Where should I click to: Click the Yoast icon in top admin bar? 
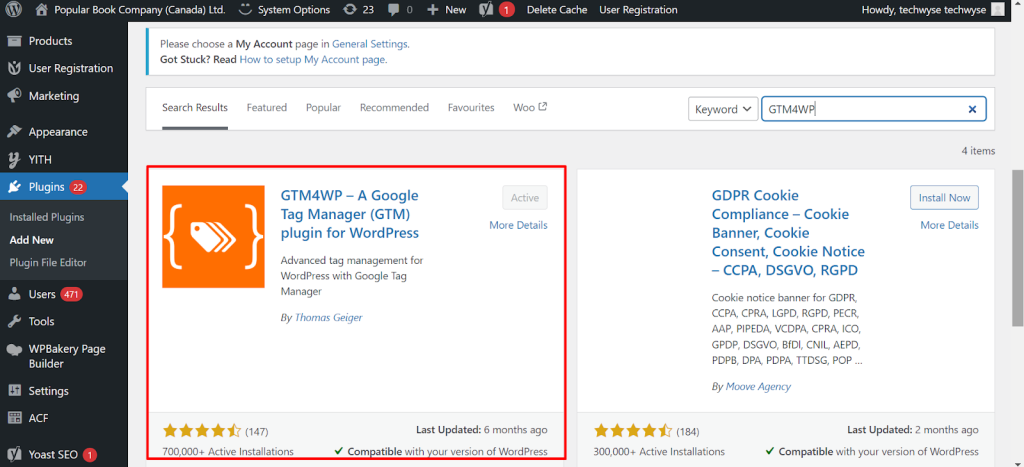485,10
